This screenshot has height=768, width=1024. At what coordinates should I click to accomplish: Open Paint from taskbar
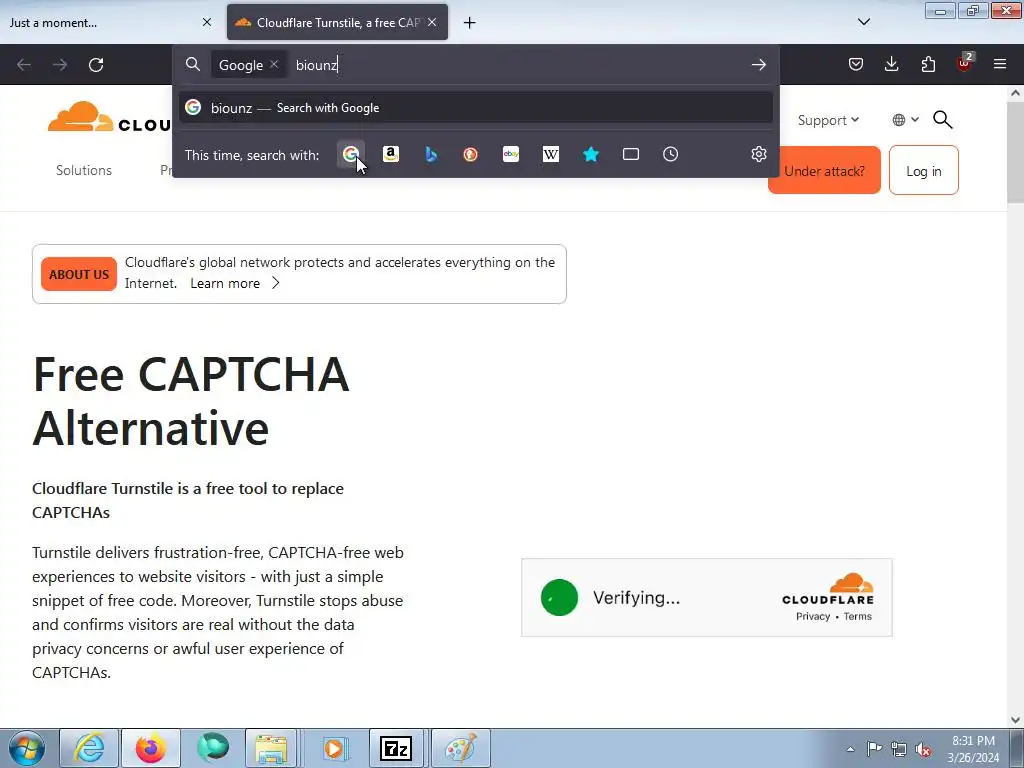460,748
